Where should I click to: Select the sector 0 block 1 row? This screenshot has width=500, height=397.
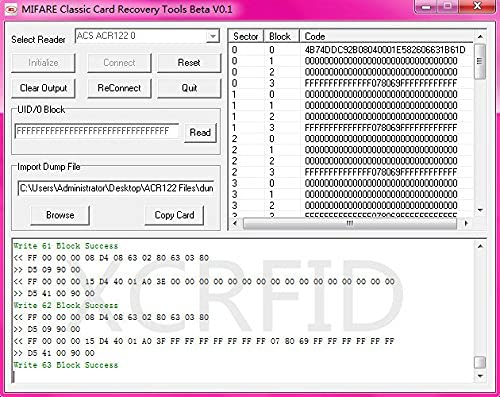[x=351, y=61]
